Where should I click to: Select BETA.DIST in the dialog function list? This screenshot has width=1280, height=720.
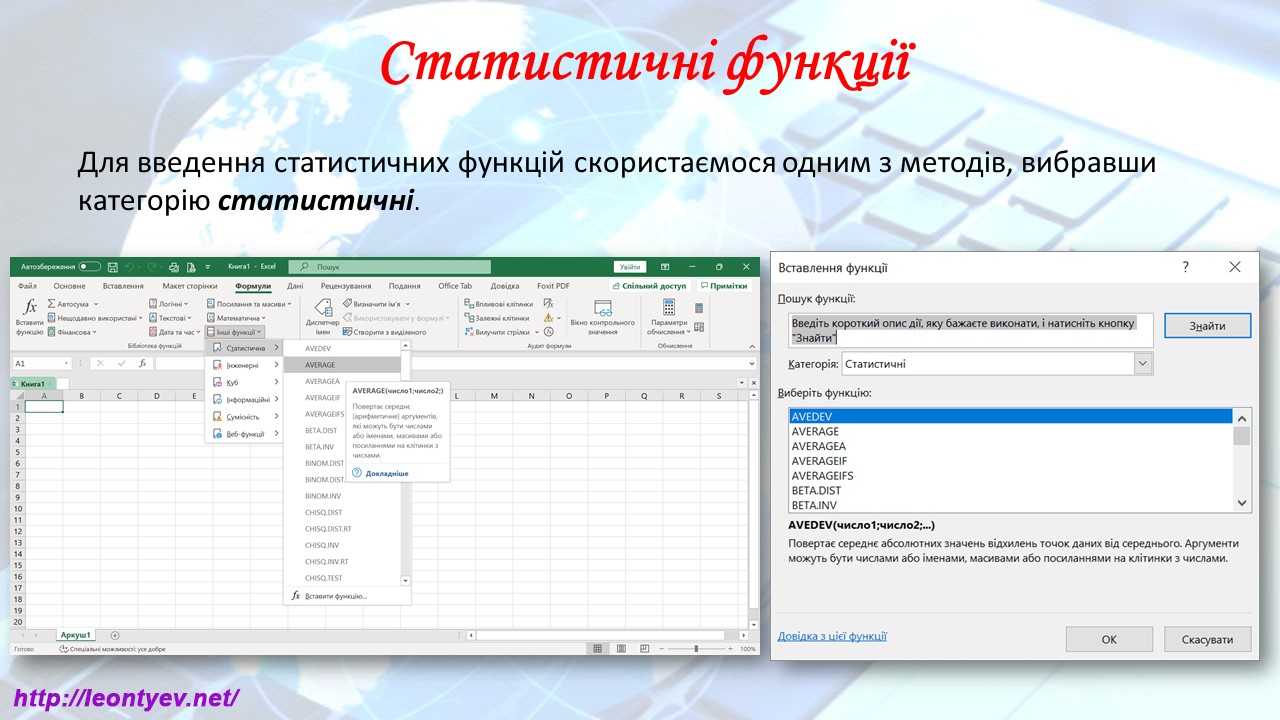click(x=1010, y=490)
